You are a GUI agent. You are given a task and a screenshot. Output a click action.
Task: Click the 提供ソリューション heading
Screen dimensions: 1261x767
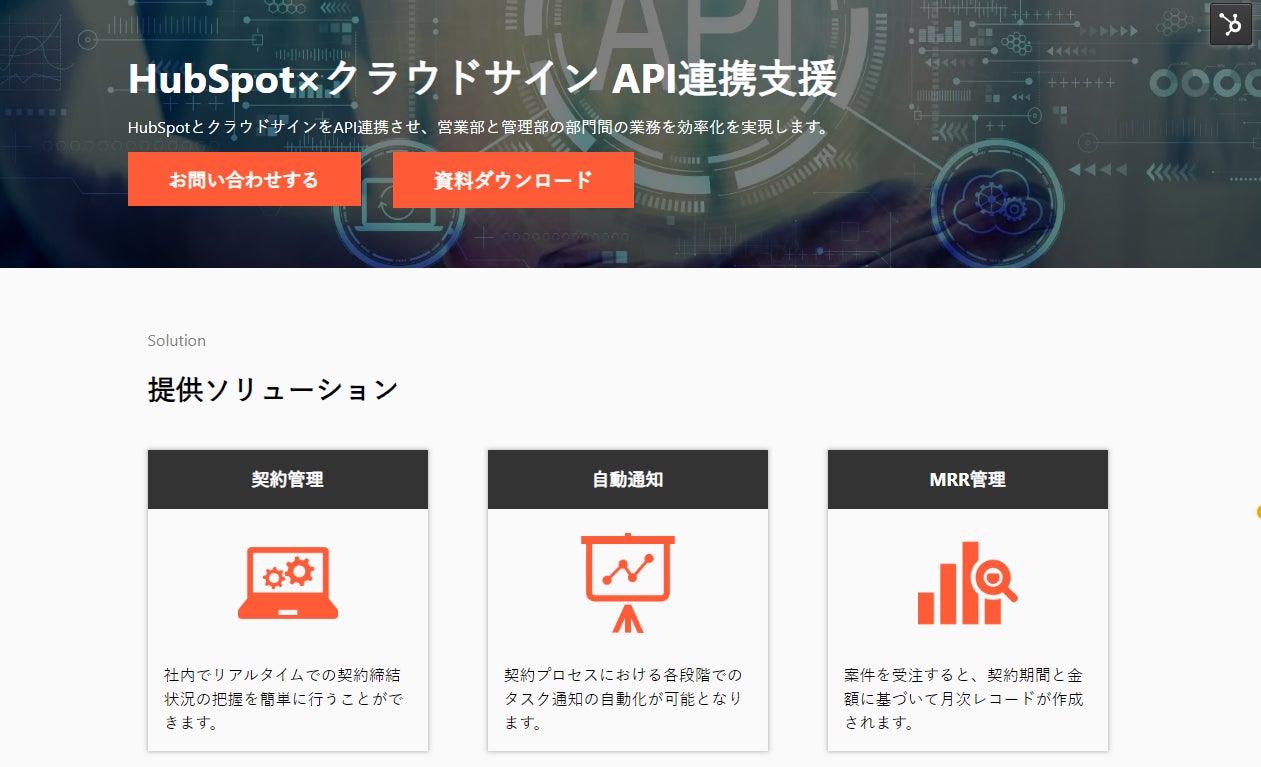[273, 389]
